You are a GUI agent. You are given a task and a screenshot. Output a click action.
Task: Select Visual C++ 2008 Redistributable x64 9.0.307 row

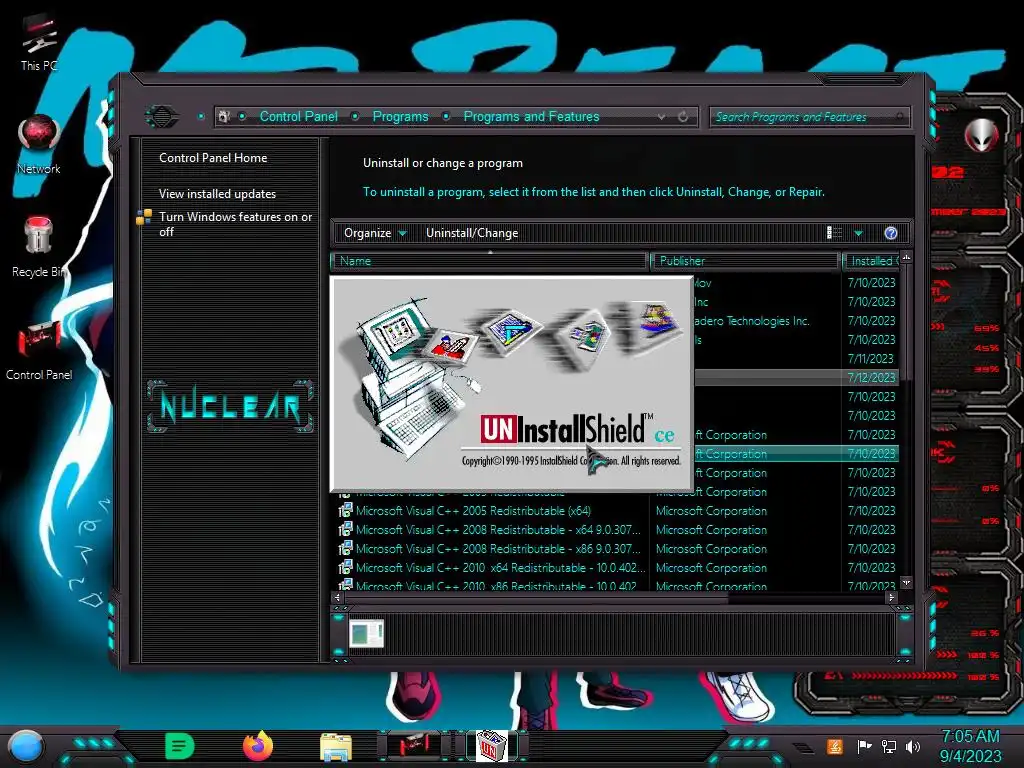point(498,530)
